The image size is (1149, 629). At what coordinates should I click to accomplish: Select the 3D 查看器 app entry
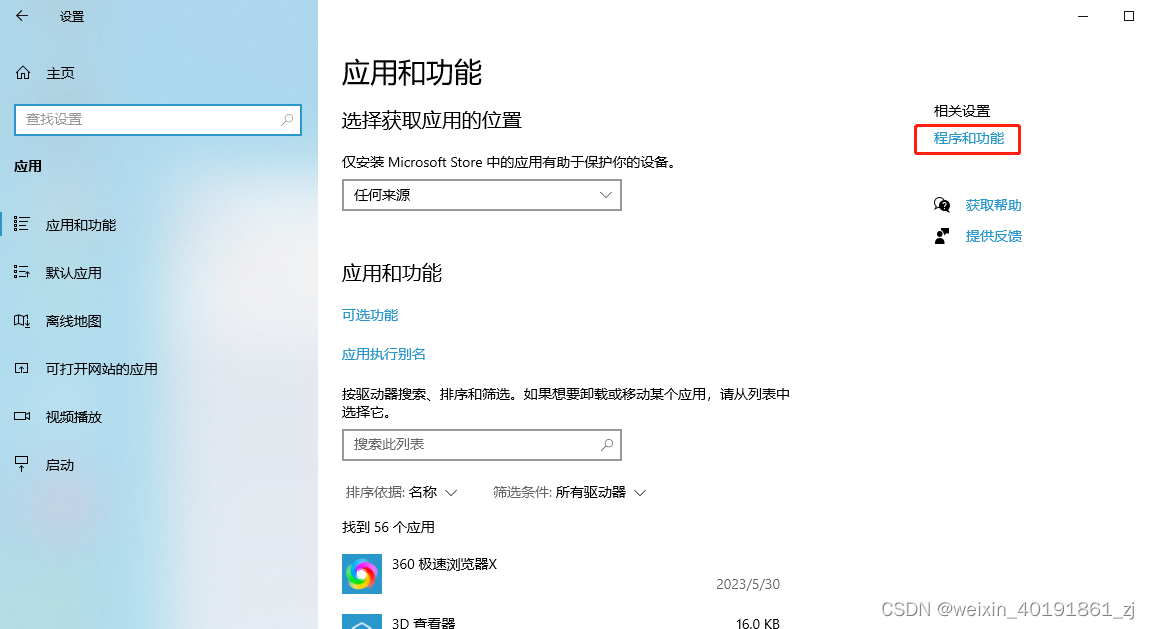pyautogui.click(x=561, y=621)
